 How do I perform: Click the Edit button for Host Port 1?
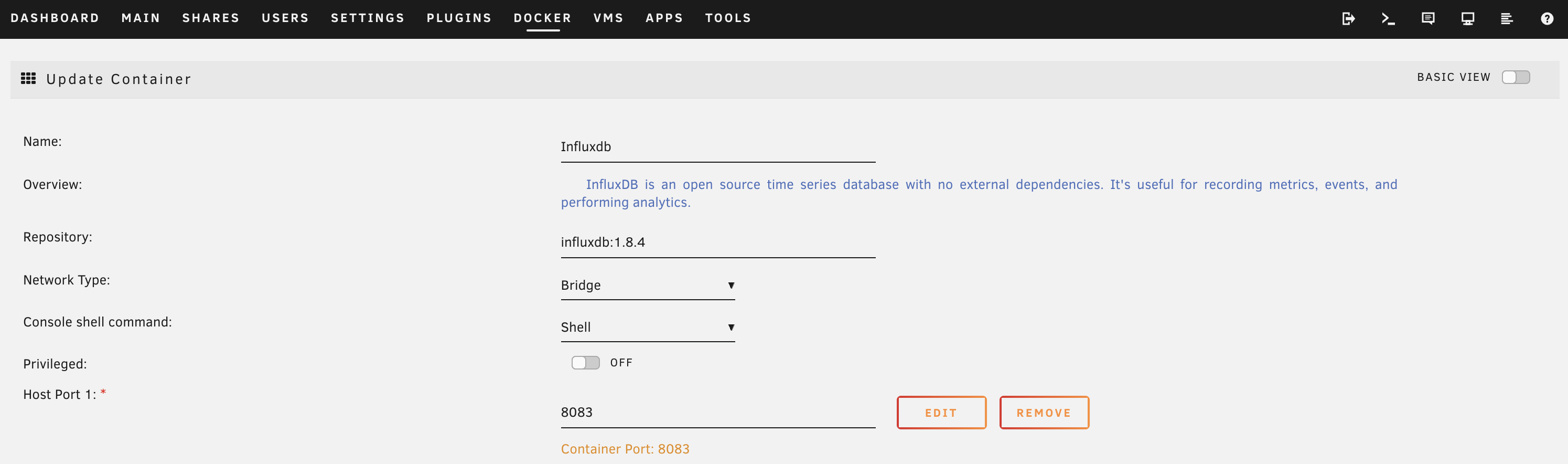click(x=941, y=413)
